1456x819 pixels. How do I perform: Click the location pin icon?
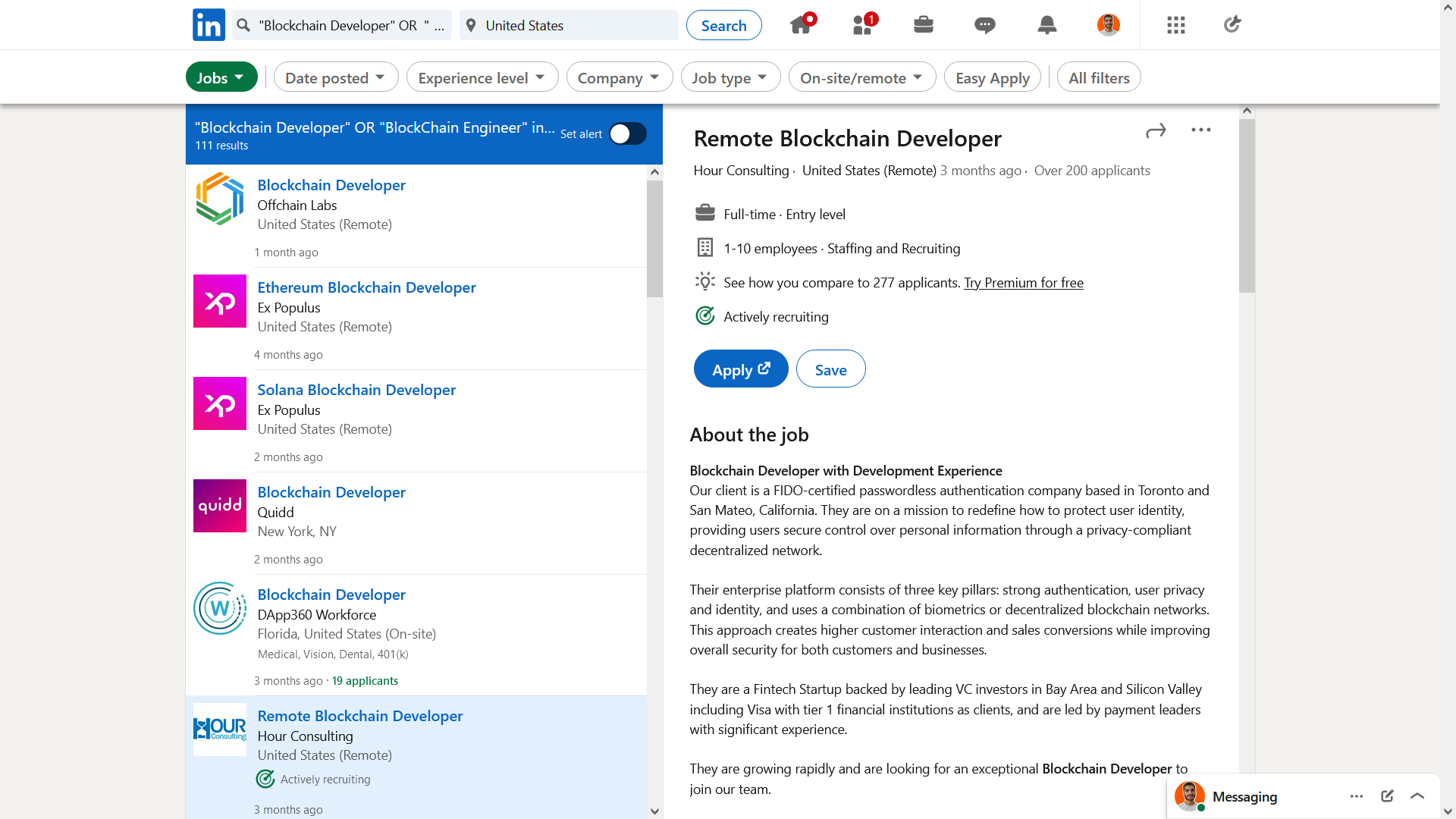pyautogui.click(x=471, y=25)
